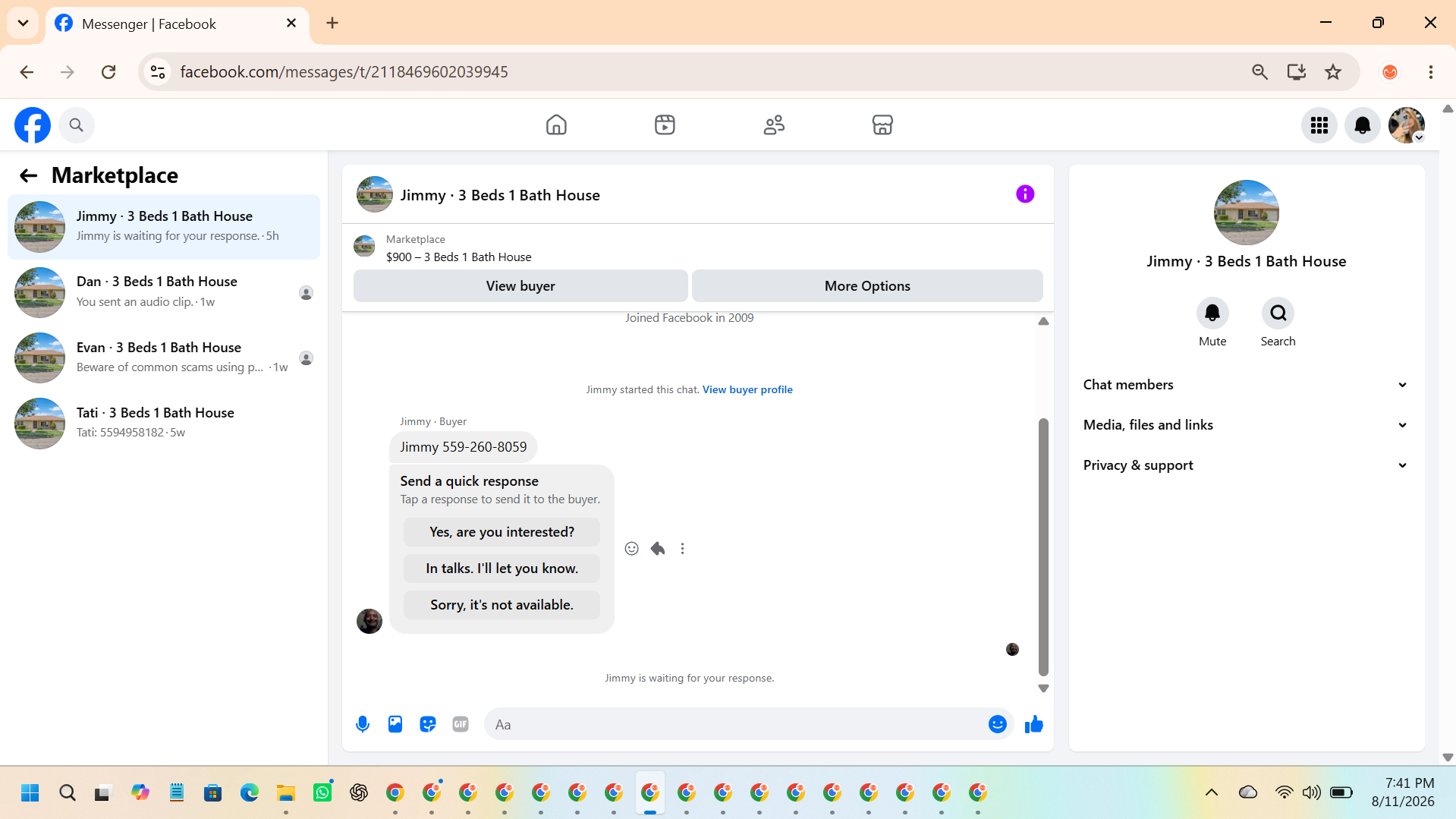
Task: Attach a photo using image icon
Action: (x=395, y=724)
